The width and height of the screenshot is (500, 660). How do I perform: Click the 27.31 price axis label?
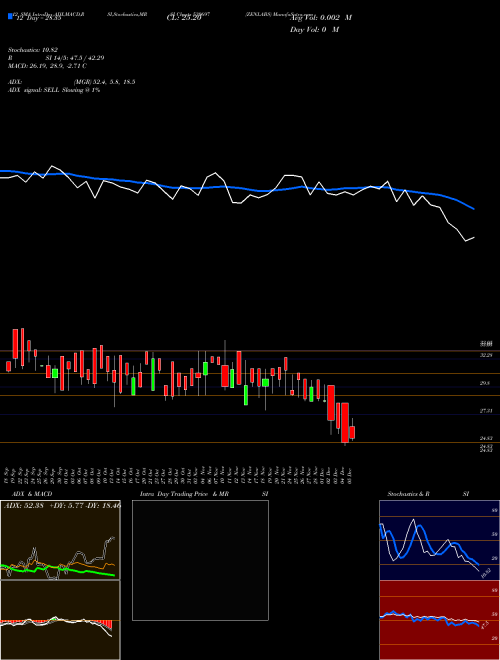pyautogui.click(x=486, y=411)
